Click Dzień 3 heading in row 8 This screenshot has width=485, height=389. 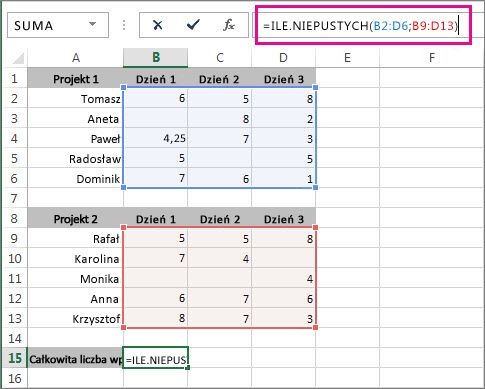[x=284, y=219]
